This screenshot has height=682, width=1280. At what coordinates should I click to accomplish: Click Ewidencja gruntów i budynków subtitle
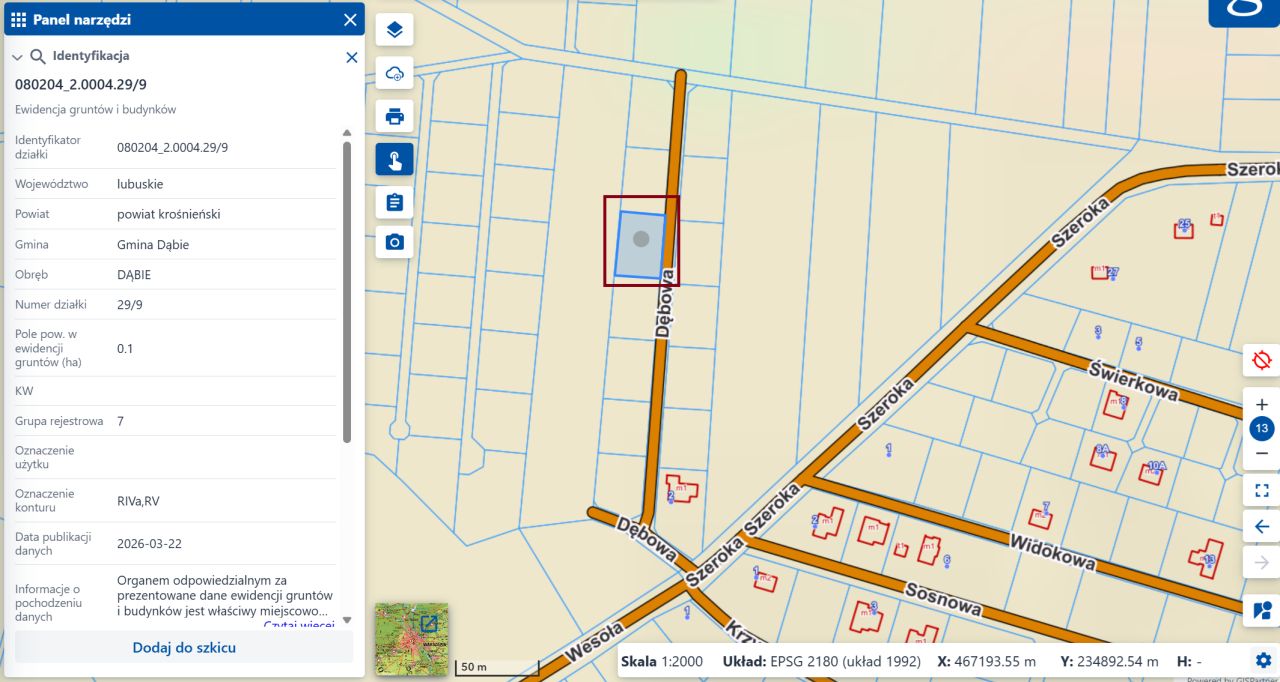click(x=95, y=109)
